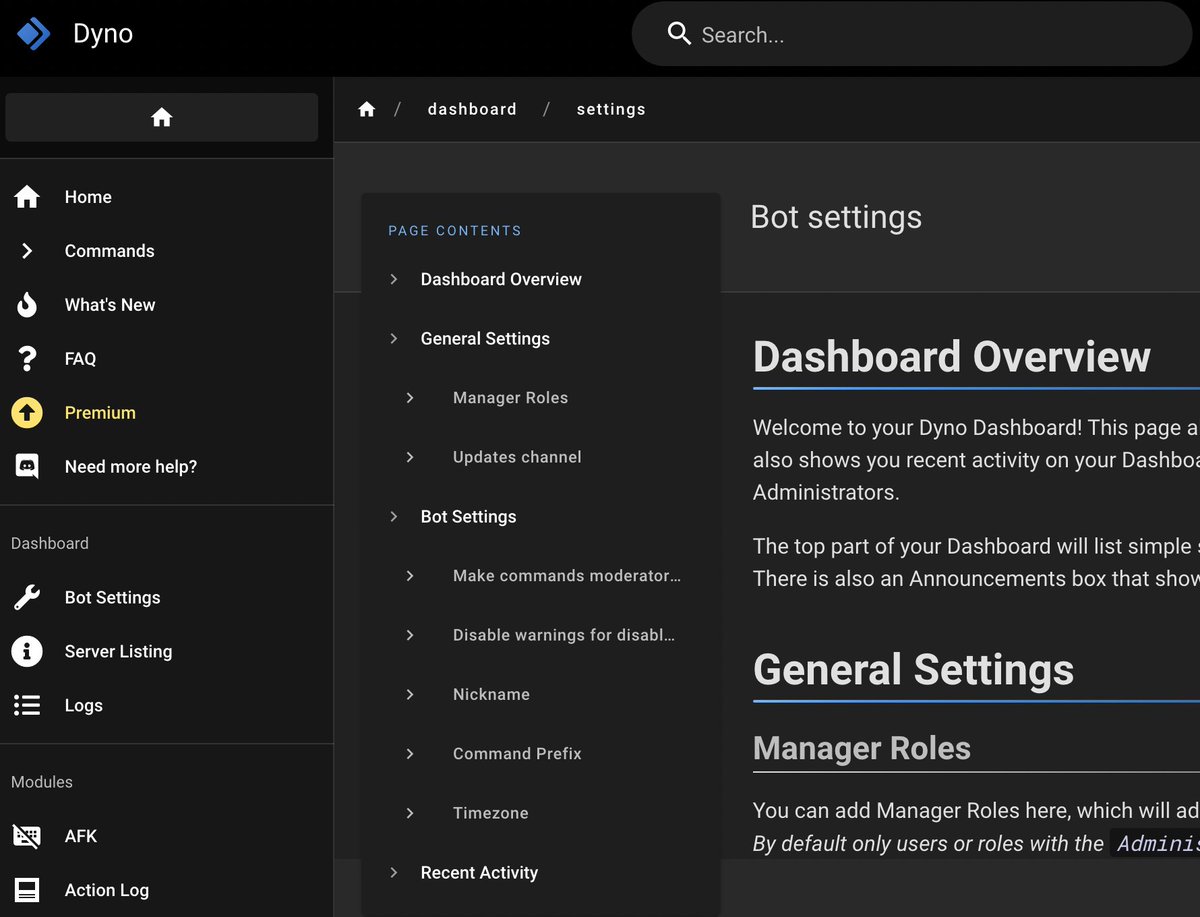Jump to Nickname in page contents
This screenshot has width=1200, height=917.
click(491, 694)
